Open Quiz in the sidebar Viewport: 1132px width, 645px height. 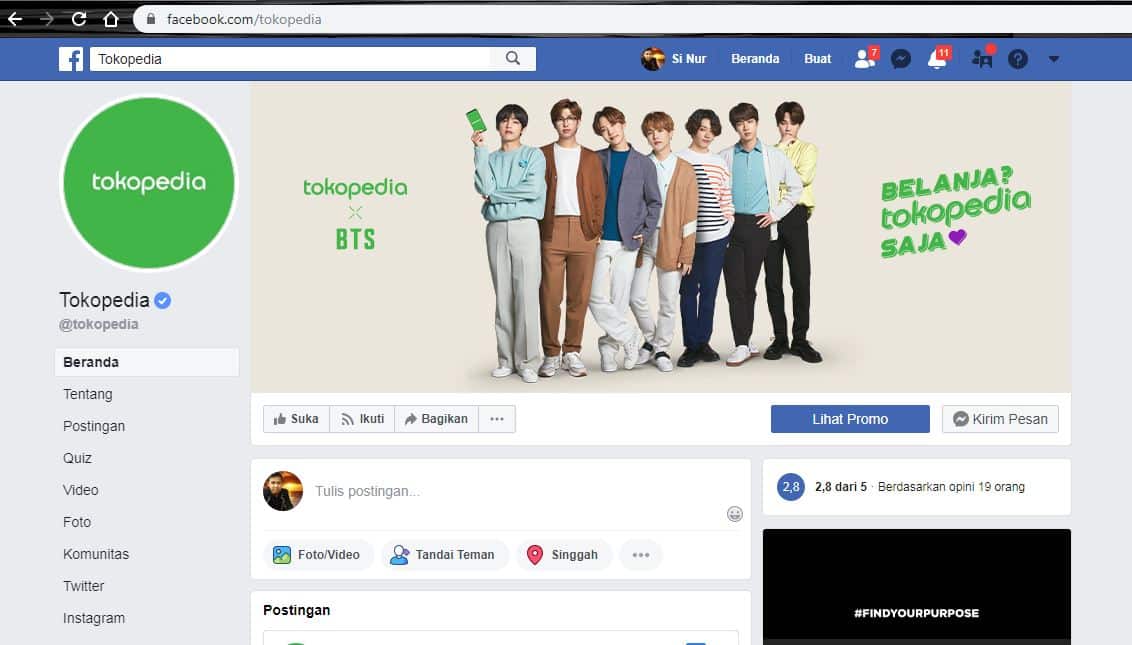pyautogui.click(x=77, y=458)
